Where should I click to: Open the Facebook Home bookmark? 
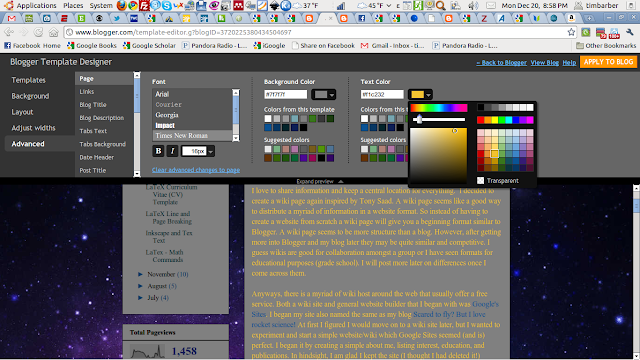click(32, 45)
